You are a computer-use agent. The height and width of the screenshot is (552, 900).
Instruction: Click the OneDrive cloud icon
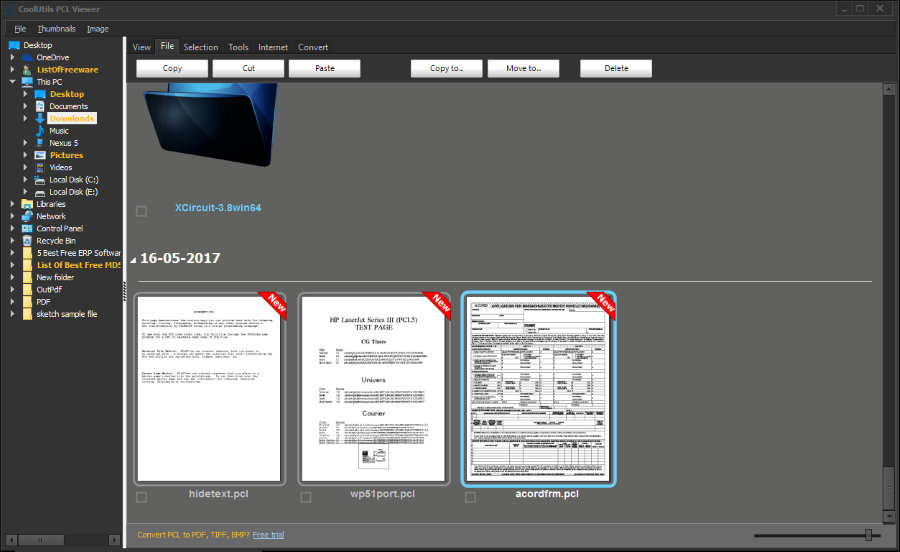tap(27, 57)
